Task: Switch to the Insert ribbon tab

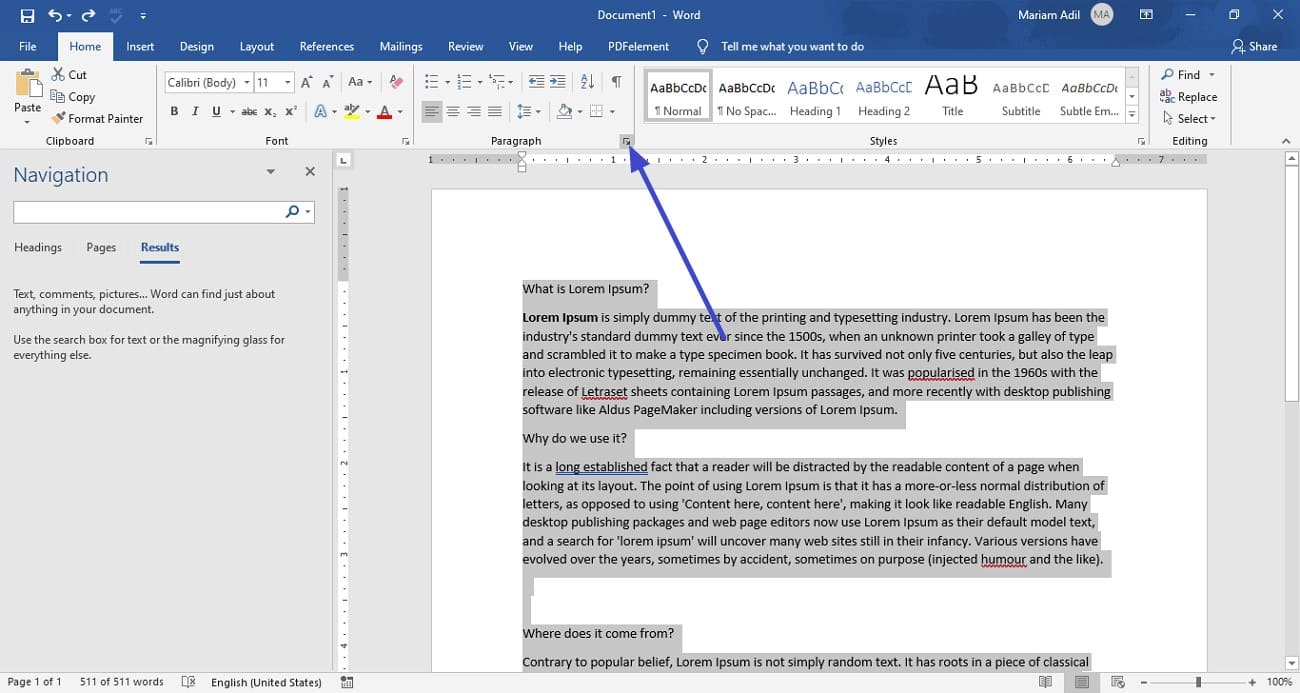Action: (x=140, y=46)
